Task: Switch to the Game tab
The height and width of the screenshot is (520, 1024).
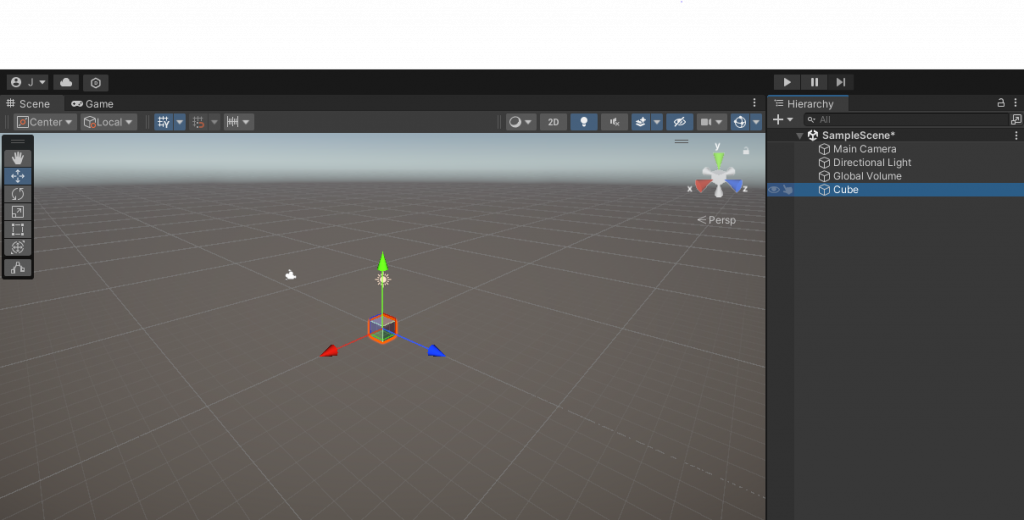Action: click(92, 104)
